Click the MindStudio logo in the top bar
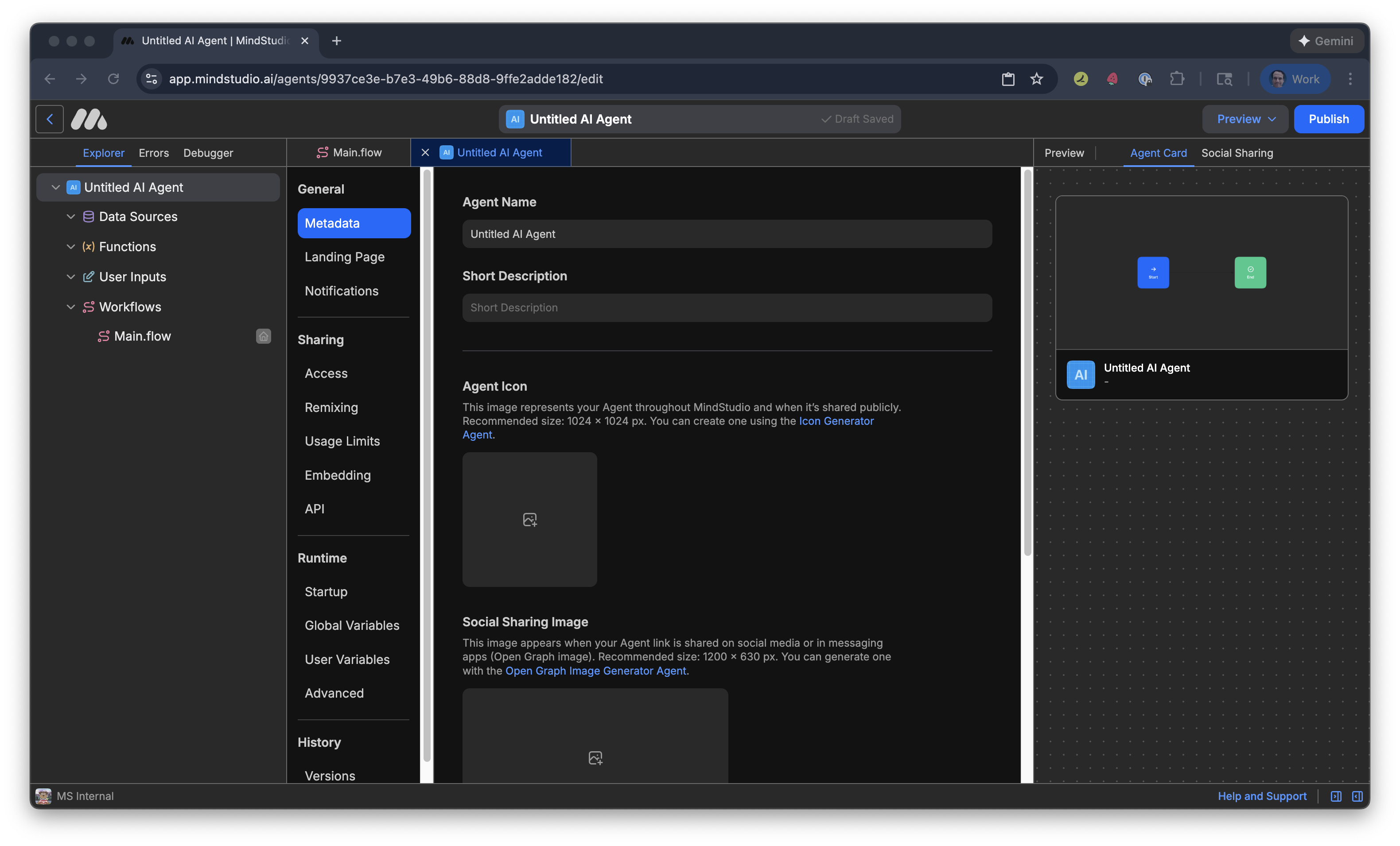The image size is (1400, 846). 89,119
